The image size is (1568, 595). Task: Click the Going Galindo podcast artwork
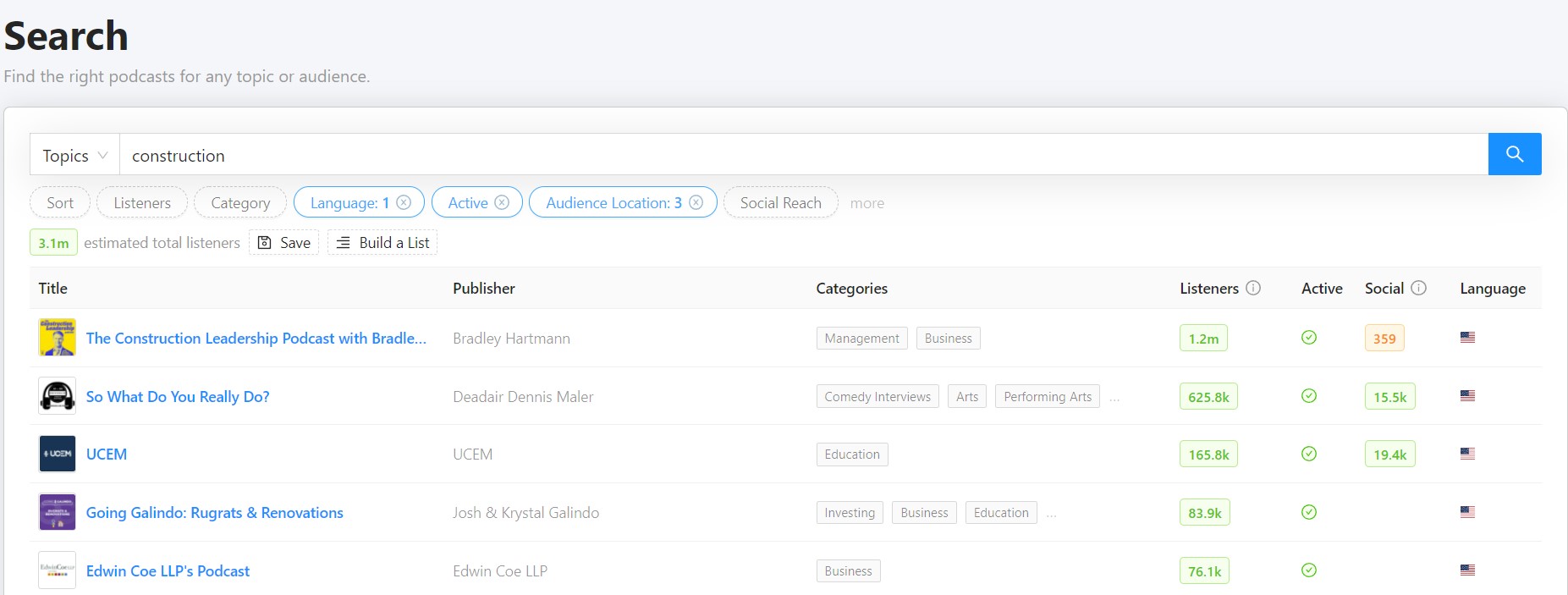pyautogui.click(x=58, y=512)
